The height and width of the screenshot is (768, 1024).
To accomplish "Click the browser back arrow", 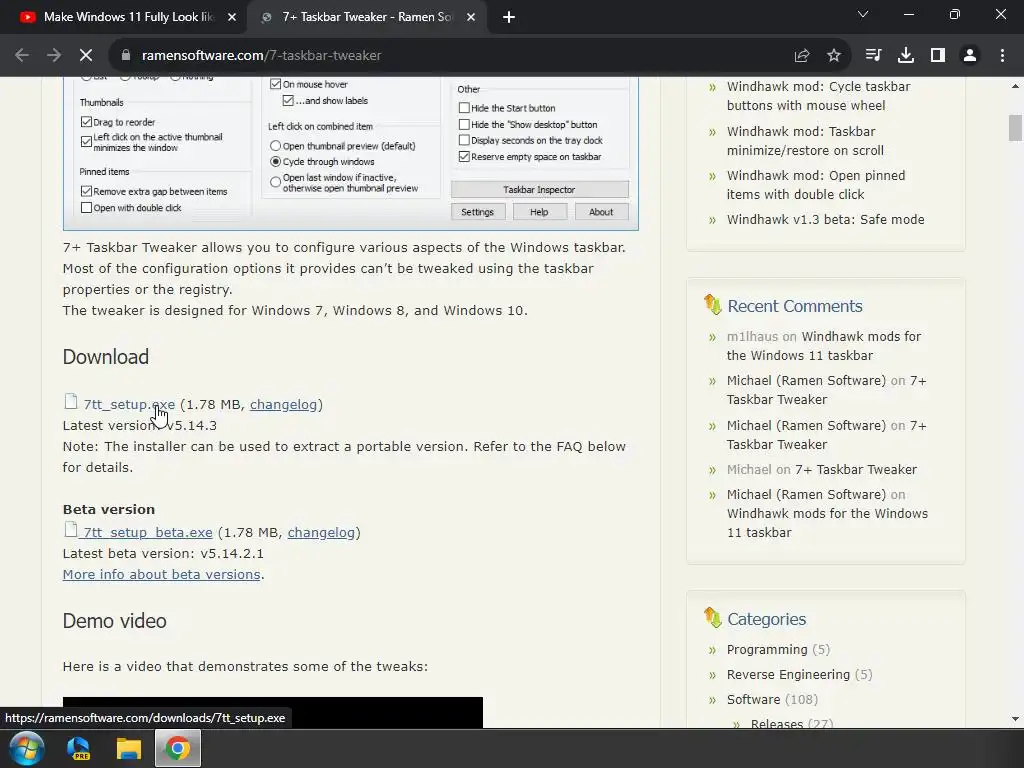I will [22, 56].
